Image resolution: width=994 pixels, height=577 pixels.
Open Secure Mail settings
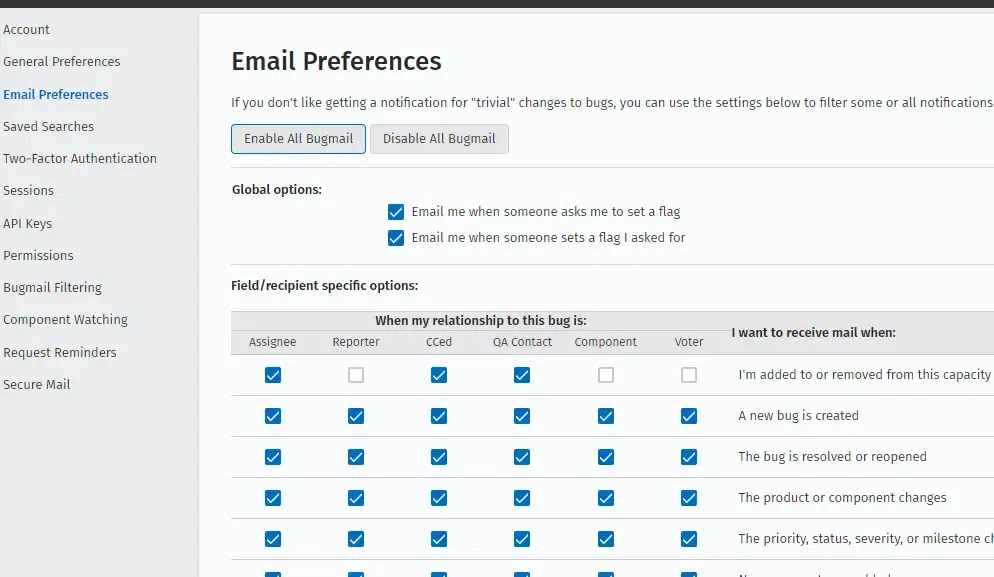(37, 385)
